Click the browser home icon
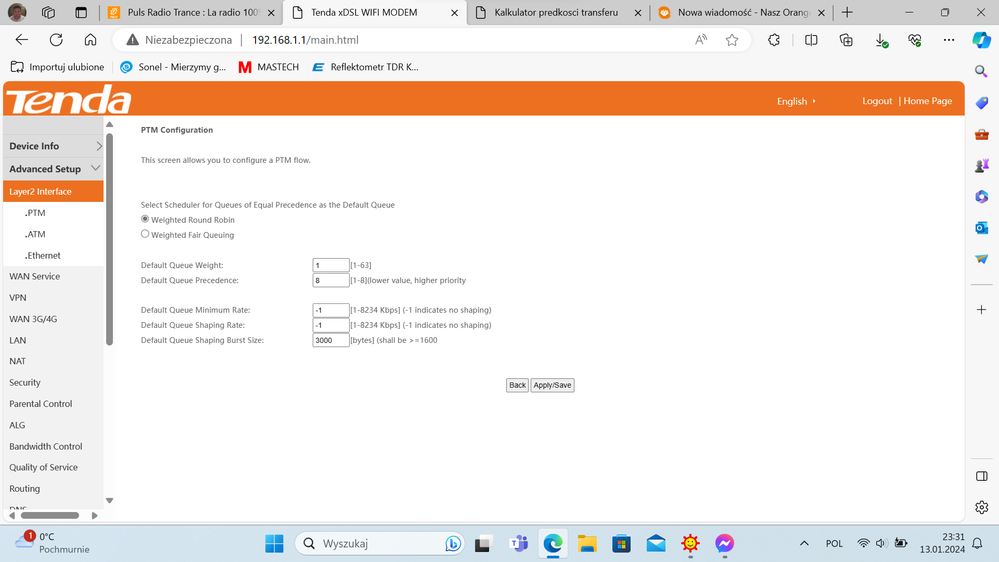Image resolution: width=999 pixels, height=562 pixels. click(90, 40)
